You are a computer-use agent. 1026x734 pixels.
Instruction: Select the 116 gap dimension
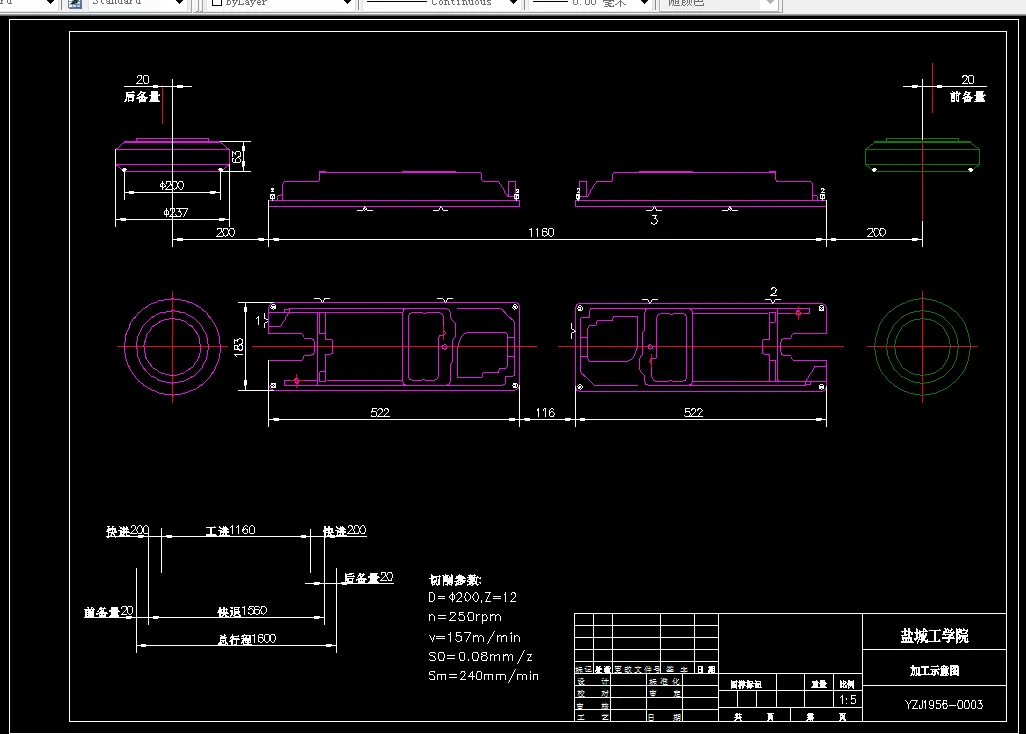click(545, 412)
